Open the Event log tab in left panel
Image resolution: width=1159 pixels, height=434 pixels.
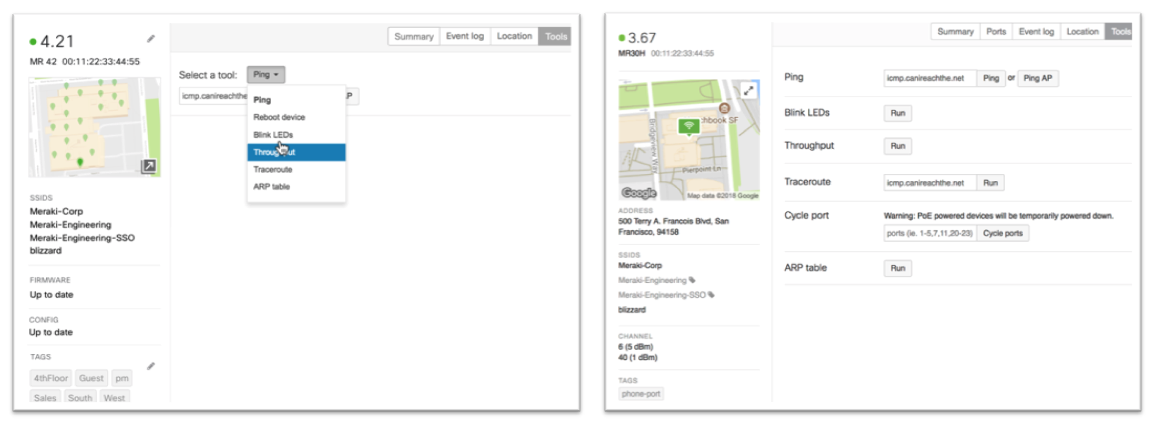pos(465,37)
